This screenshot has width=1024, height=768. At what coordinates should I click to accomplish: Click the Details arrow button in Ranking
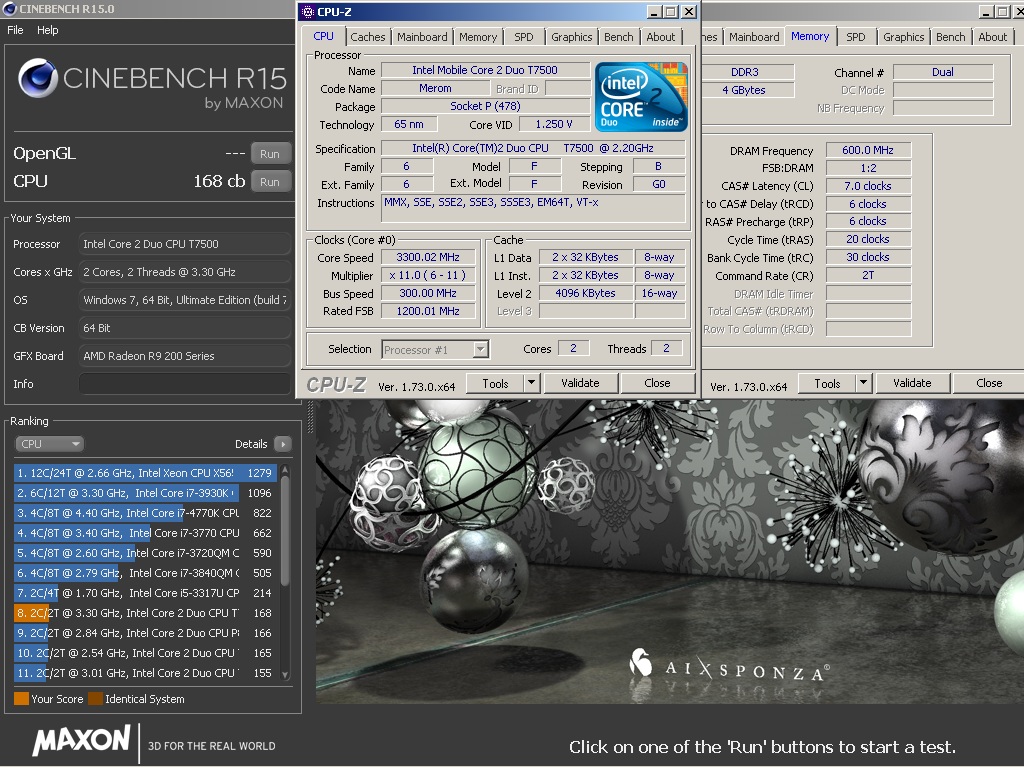[x=283, y=444]
